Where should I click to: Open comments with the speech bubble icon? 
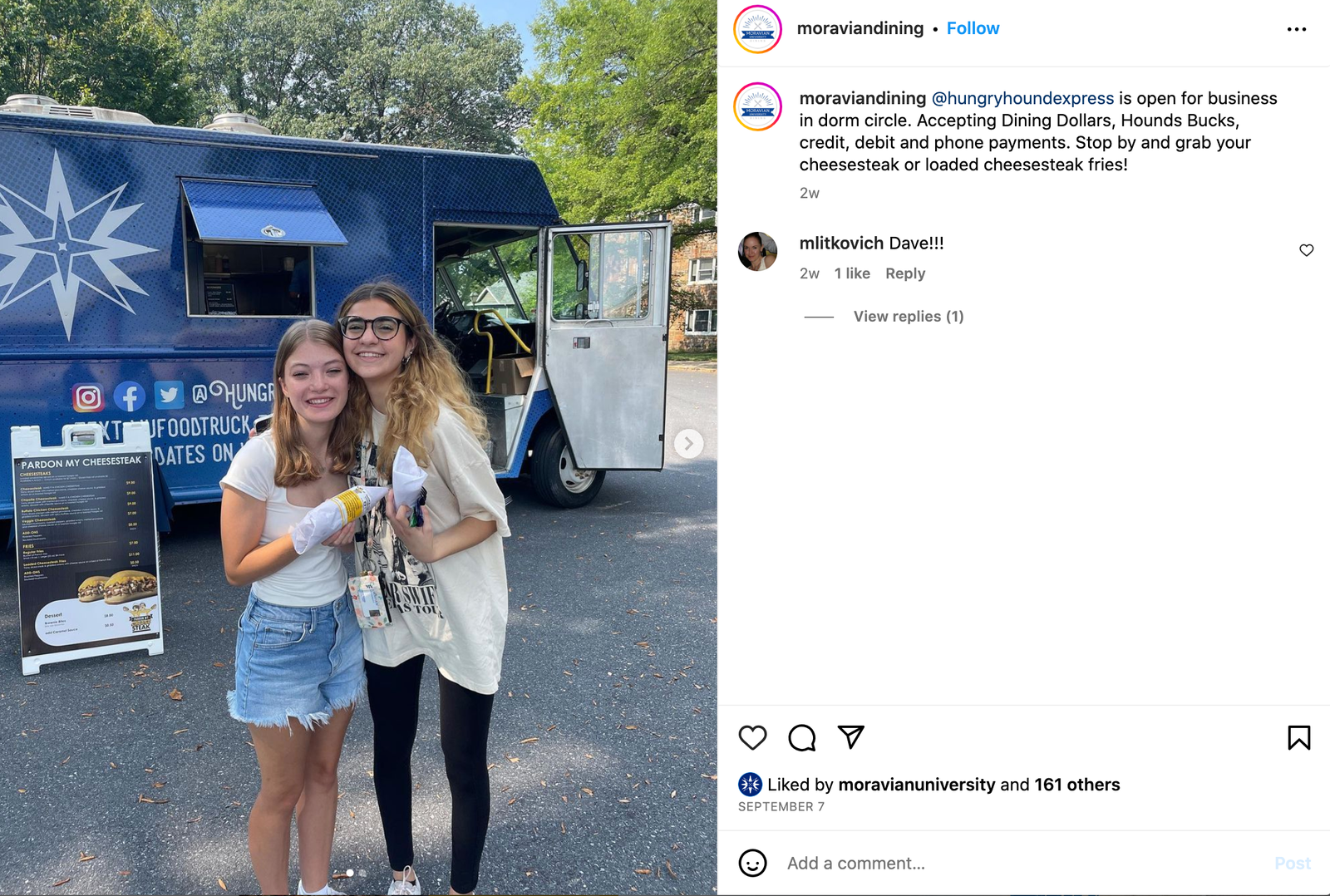click(x=802, y=737)
